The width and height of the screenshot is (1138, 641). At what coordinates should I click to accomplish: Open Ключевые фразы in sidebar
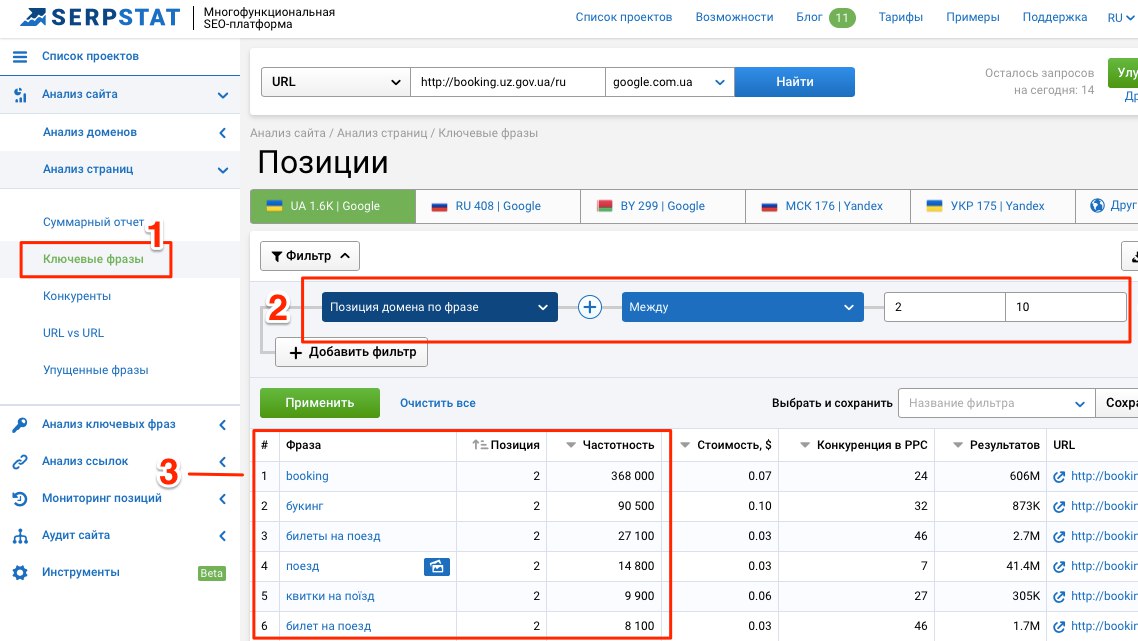tap(93, 259)
